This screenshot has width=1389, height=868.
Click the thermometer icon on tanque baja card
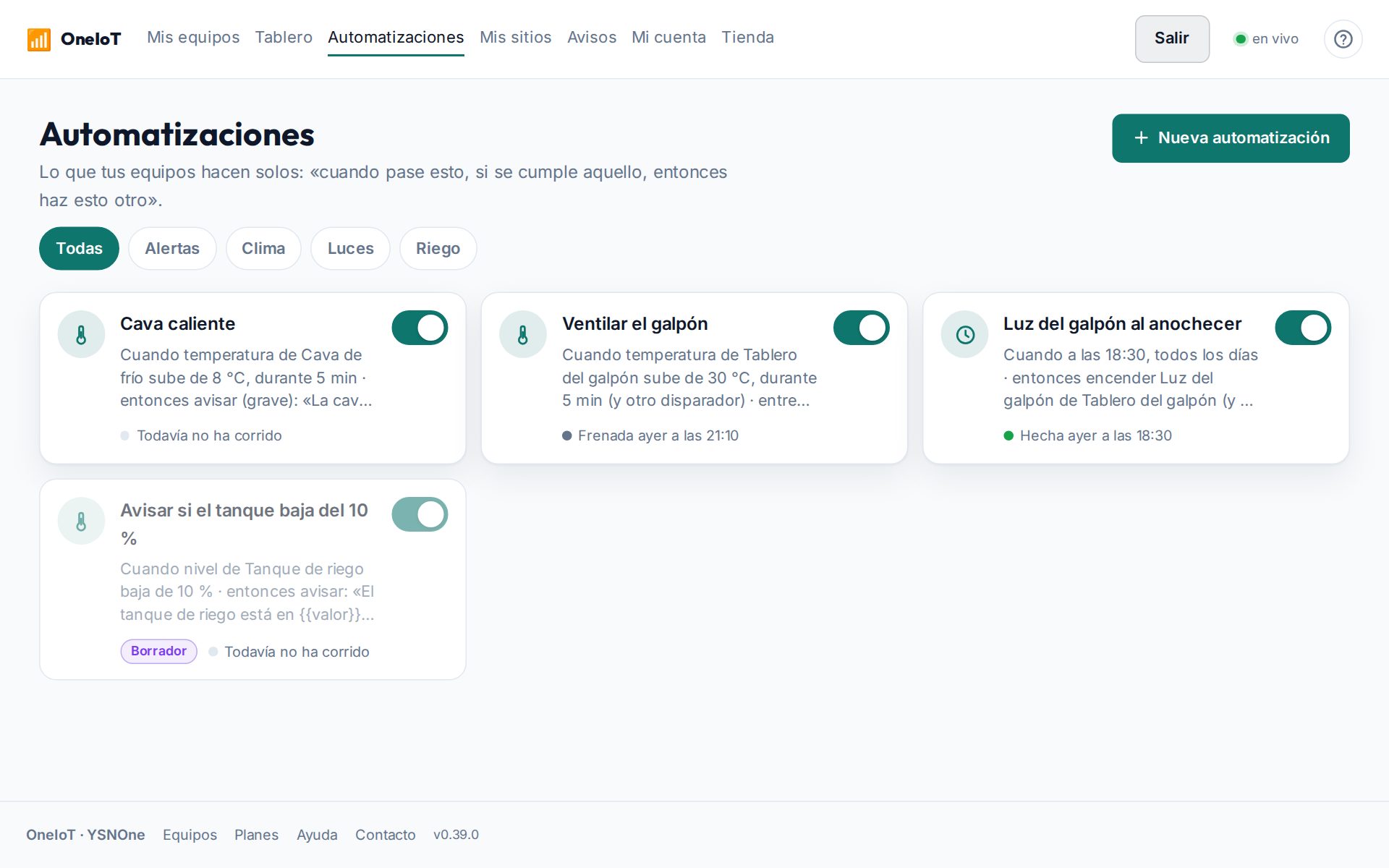[x=81, y=521]
